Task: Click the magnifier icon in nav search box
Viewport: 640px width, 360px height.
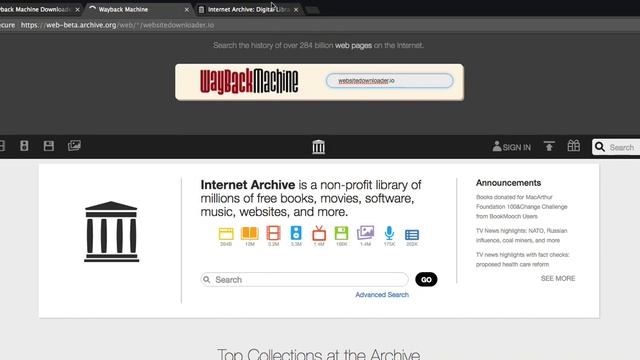Action: [x=600, y=147]
